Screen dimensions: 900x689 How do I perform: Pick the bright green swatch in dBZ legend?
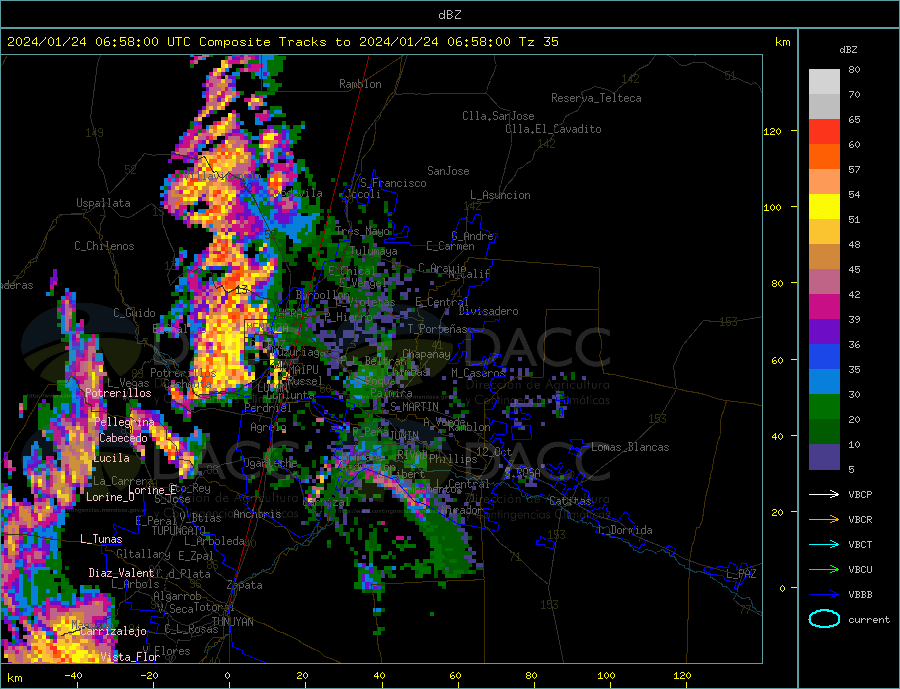point(824,407)
